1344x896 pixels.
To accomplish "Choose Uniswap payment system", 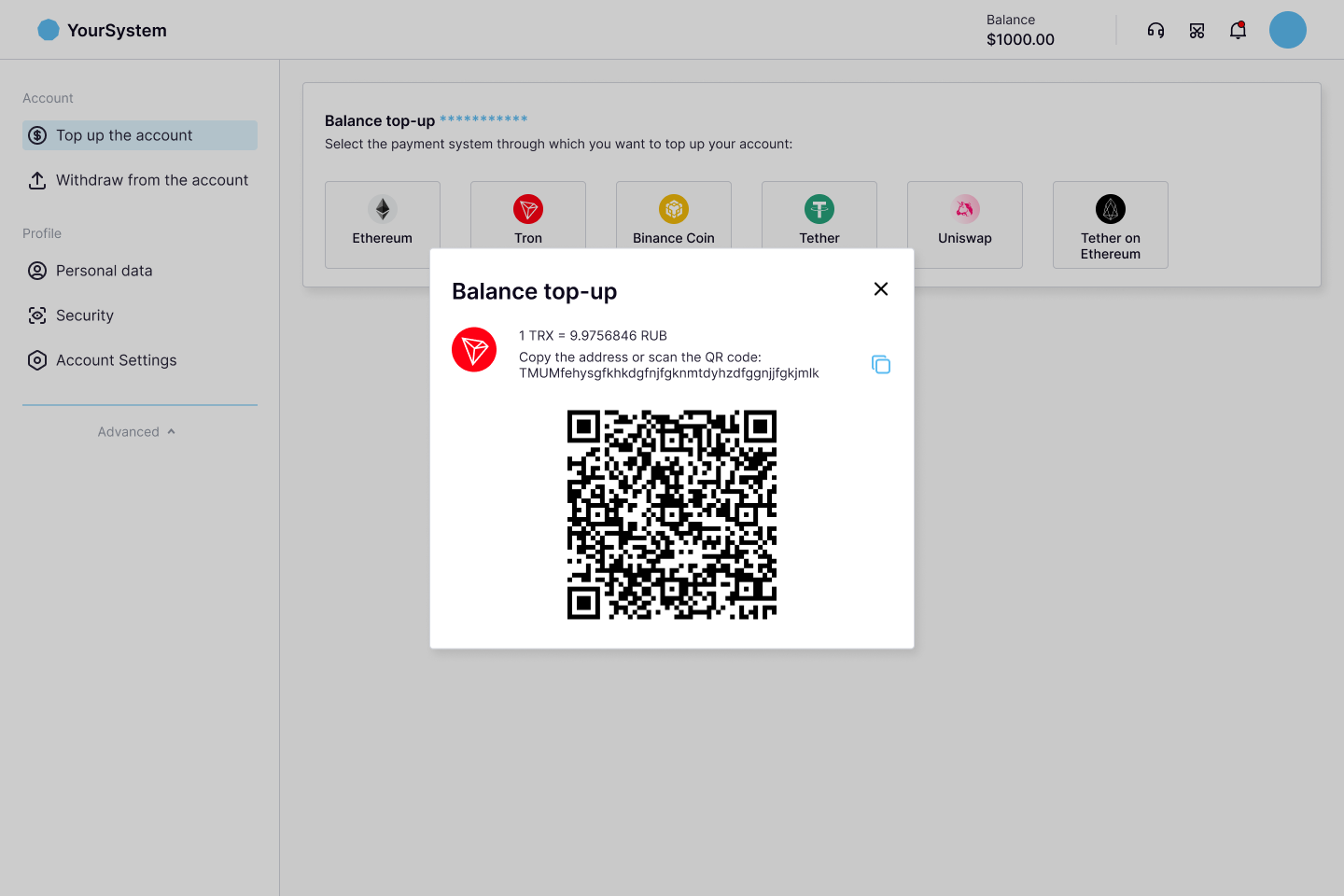I will (964, 224).
